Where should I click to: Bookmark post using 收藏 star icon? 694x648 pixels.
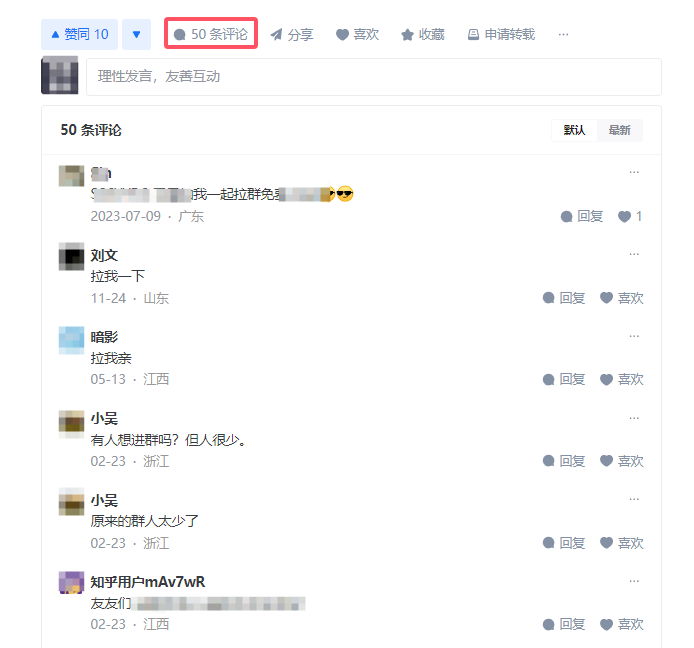click(x=423, y=35)
